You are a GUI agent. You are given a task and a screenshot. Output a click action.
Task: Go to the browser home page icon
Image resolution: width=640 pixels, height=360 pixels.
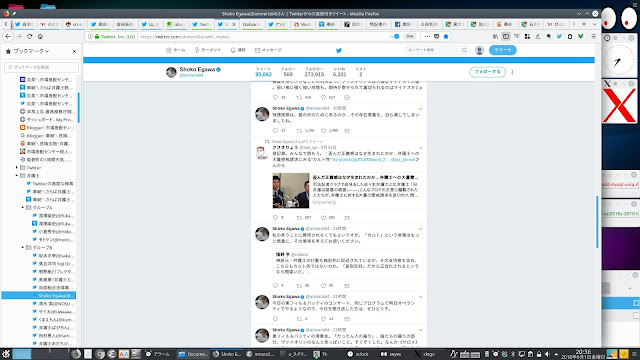click(40, 36)
